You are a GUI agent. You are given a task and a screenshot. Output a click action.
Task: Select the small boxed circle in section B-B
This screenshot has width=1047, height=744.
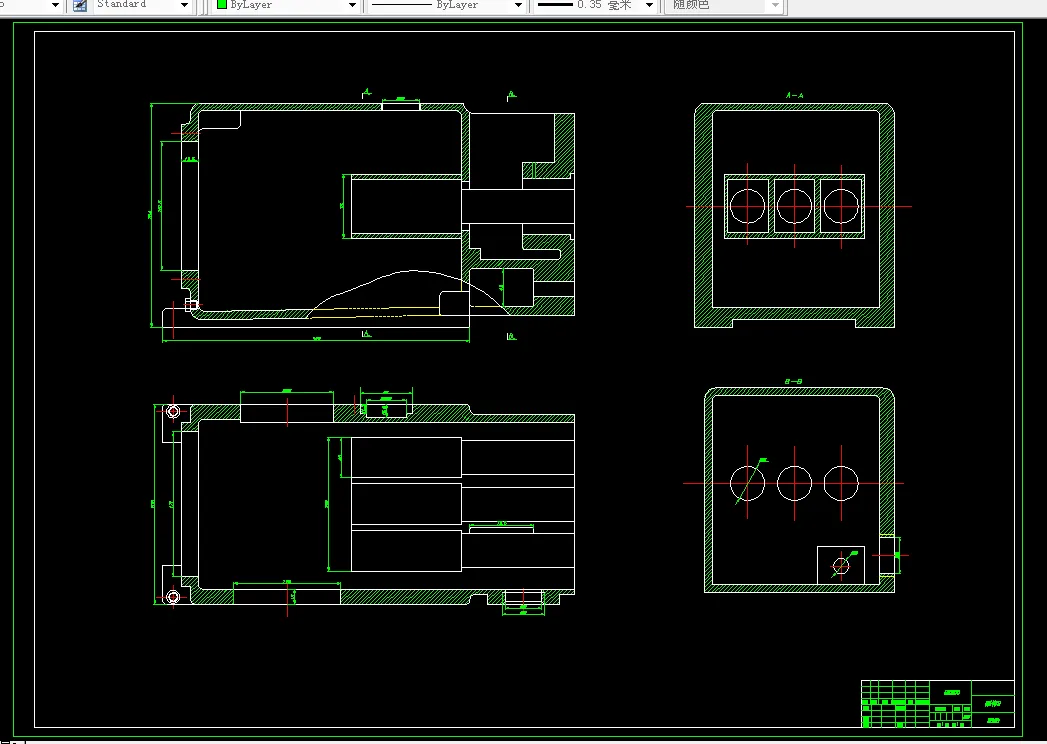[841, 566]
